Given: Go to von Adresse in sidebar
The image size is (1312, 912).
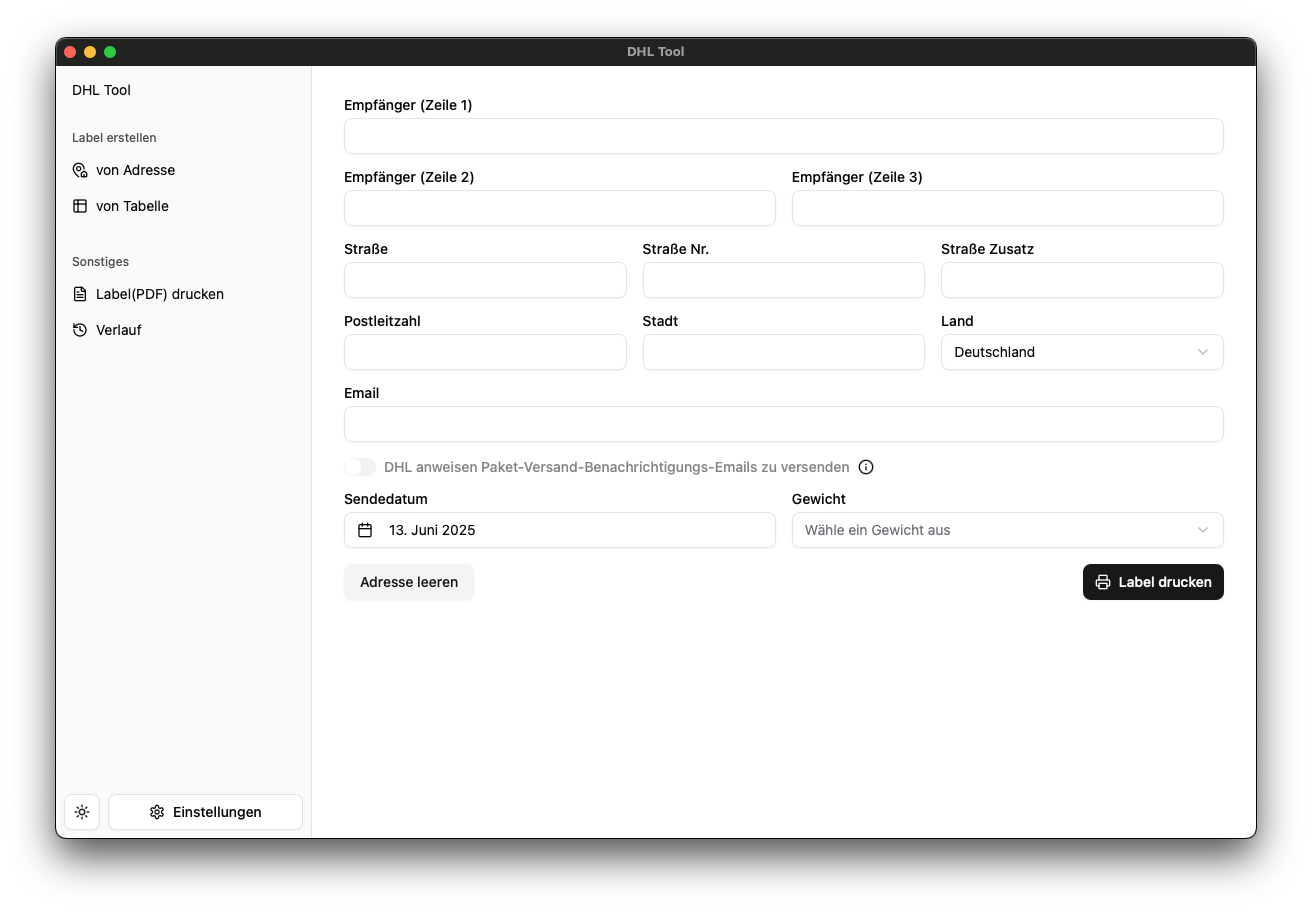Looking at the screenshot, I should 184,170.
